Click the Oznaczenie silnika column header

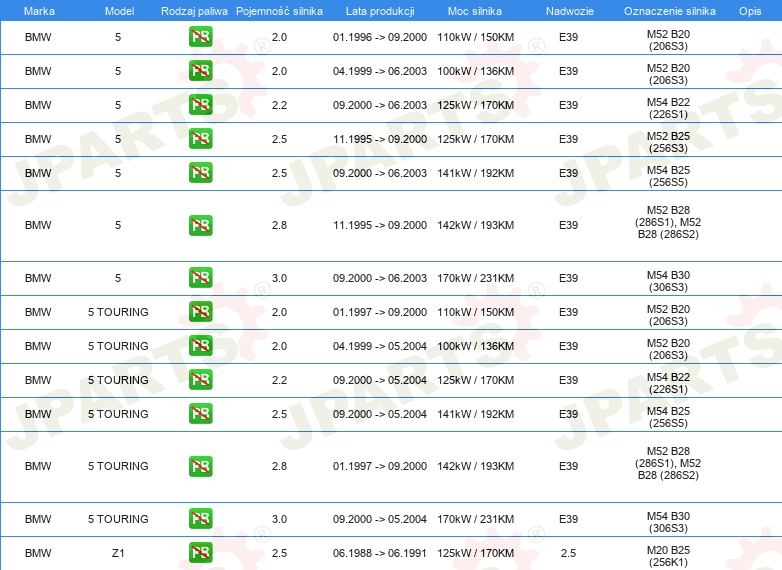(669, 11)
